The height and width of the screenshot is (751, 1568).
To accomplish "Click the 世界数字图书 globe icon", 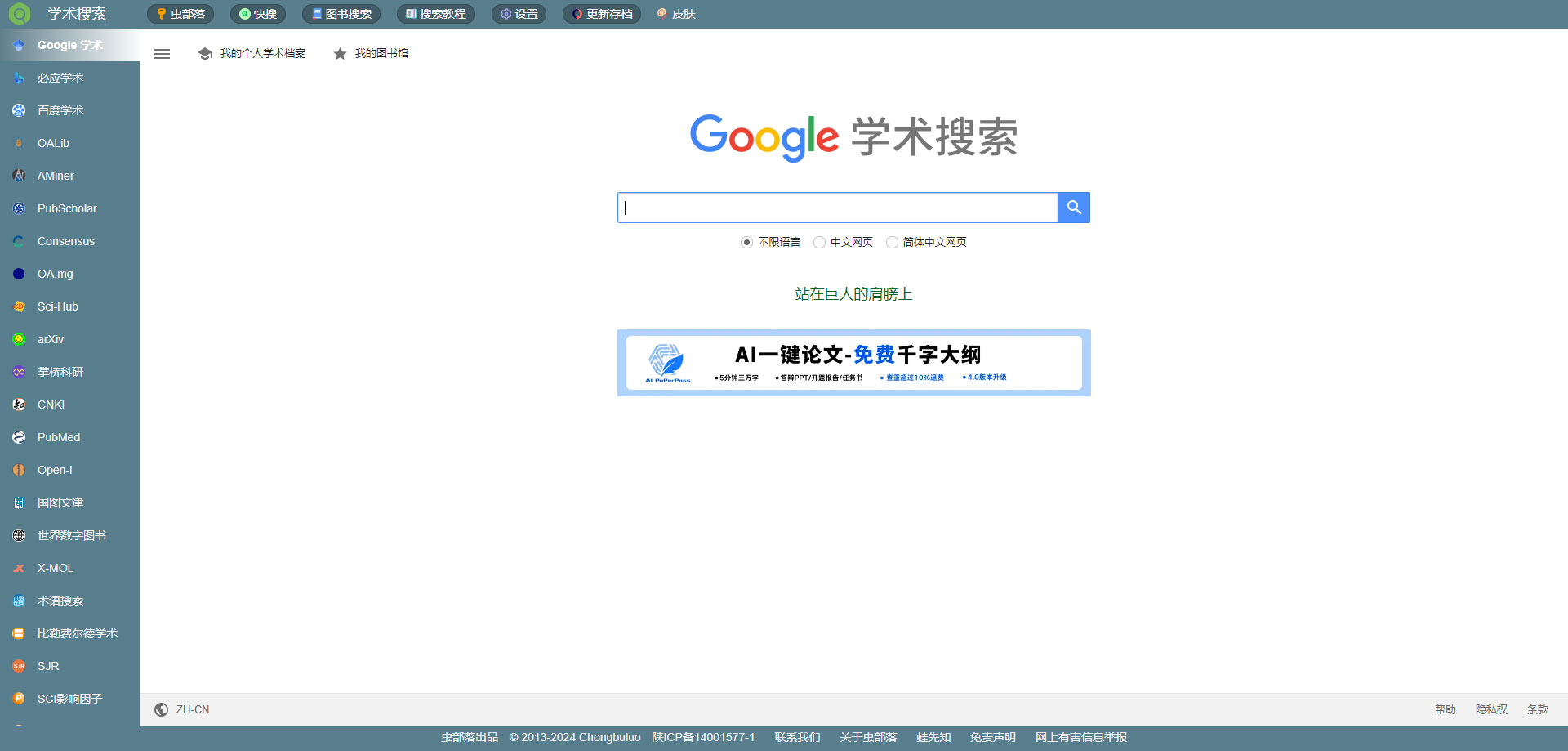I will point(19,535).
